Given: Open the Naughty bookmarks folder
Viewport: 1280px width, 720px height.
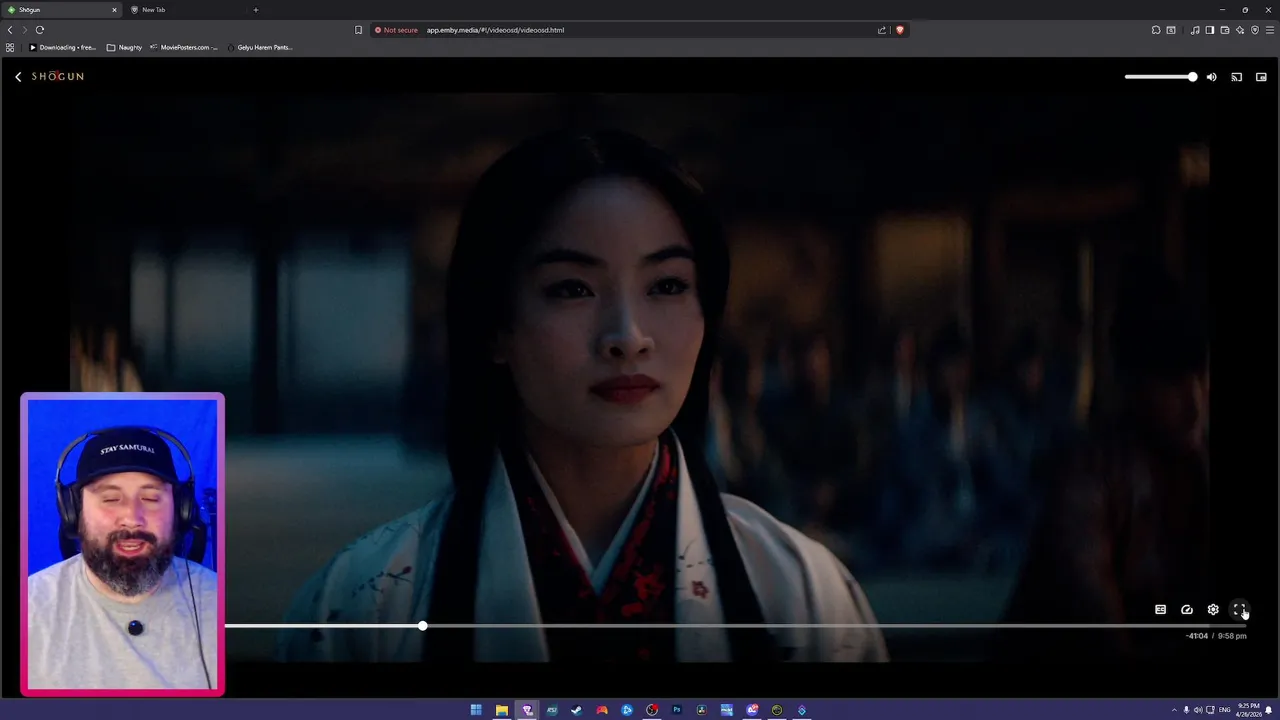Looking at the screenshot, I should point(125,47).
